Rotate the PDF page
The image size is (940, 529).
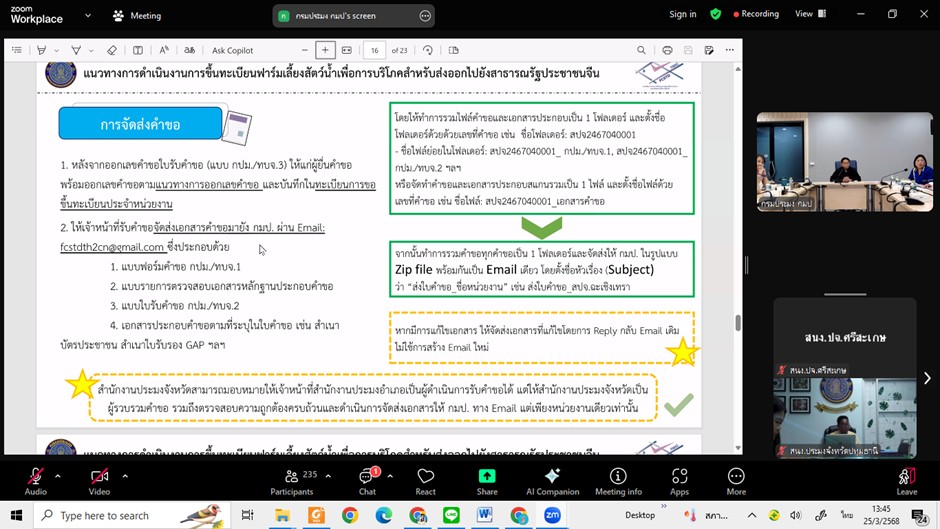[x=427, y=50]
